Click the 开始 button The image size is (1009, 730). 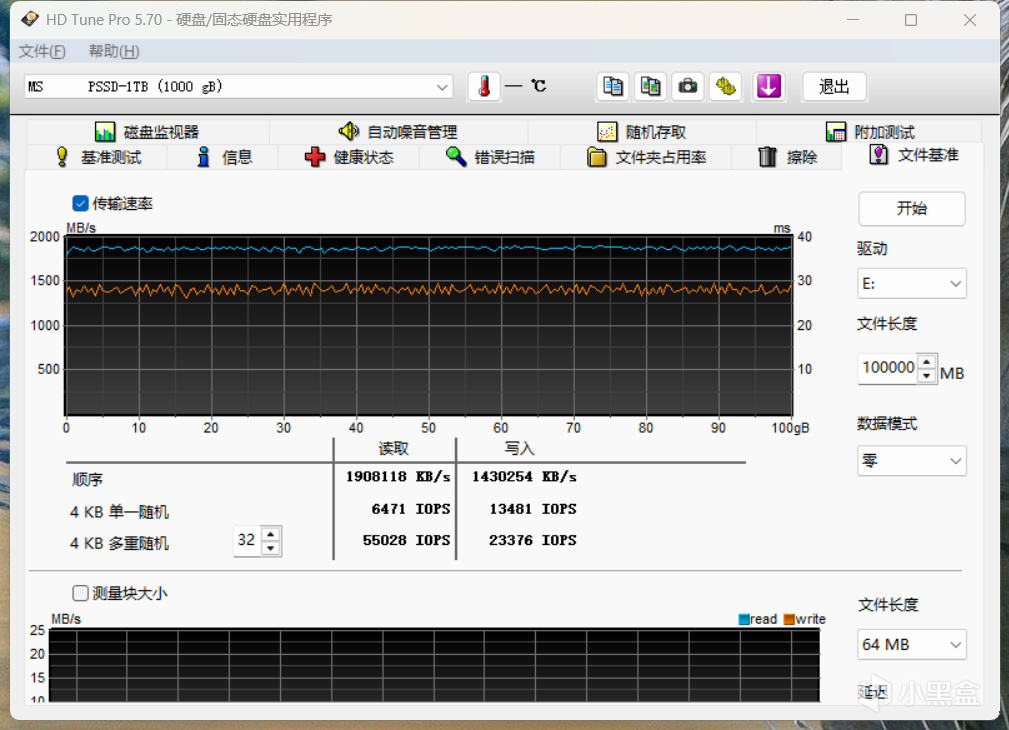tap(911, 209)
